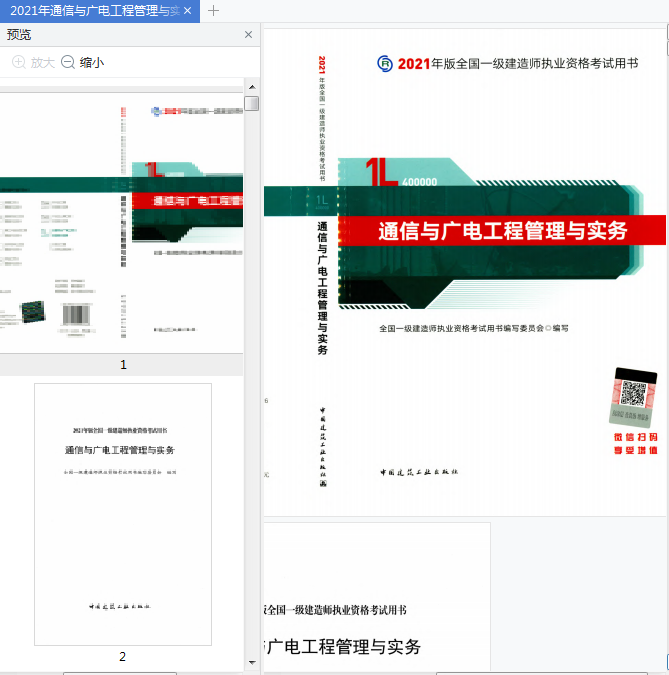Close the 预览 preview panel
669x675 pixels.
pyautogui.click(x=248, y=34)
